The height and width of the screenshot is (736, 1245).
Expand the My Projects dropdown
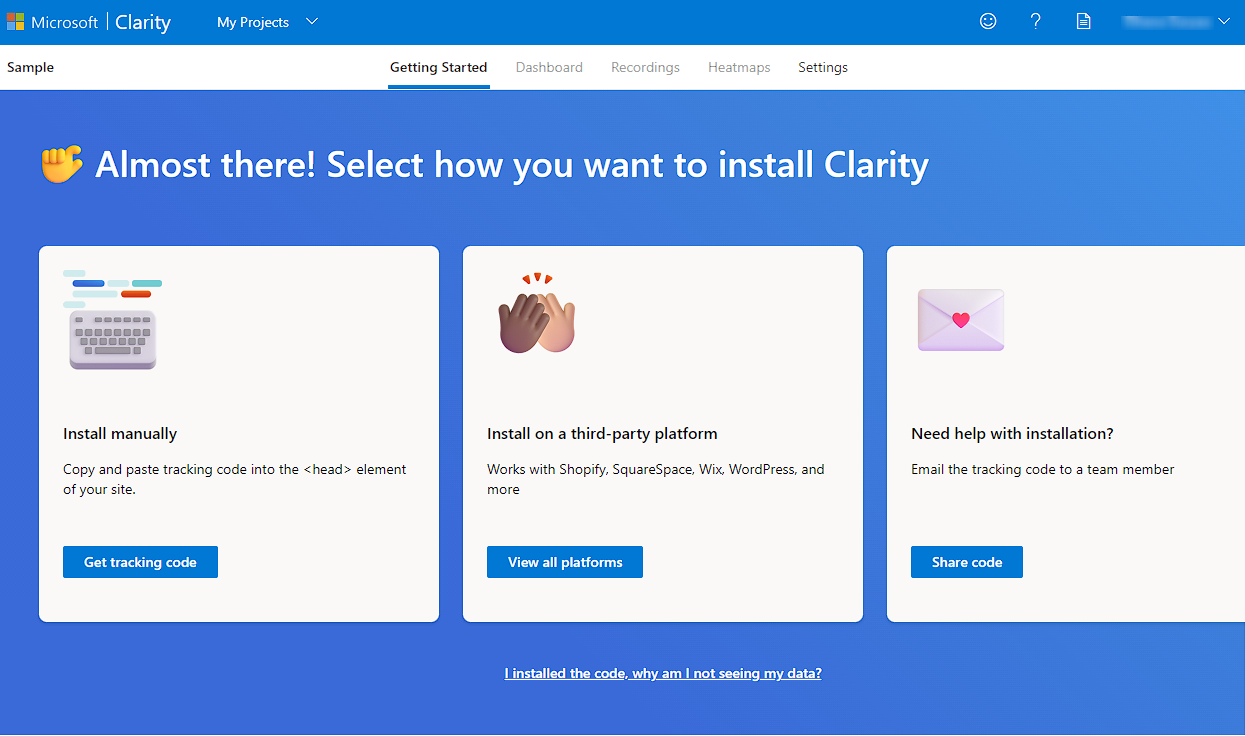(x=267, y=22)
